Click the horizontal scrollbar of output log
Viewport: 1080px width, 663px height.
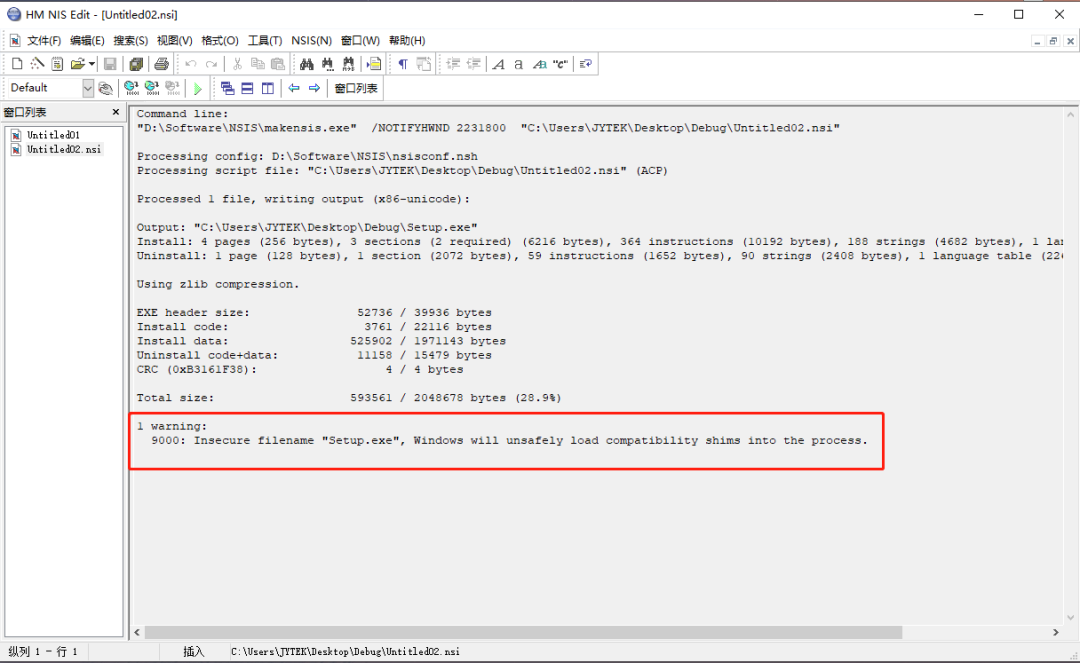pos(520,632)
